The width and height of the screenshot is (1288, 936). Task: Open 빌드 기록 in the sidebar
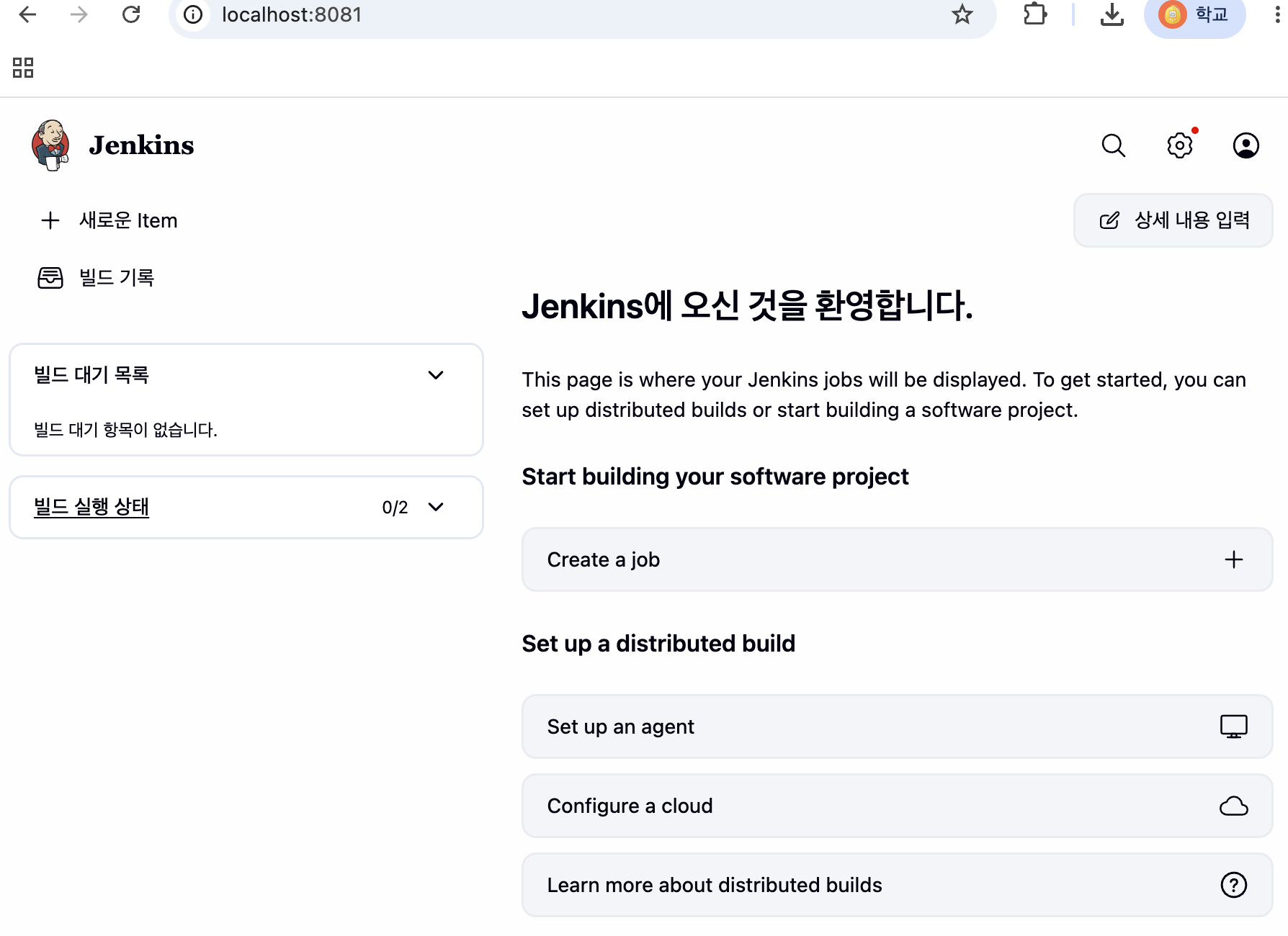tap(96, 277)
